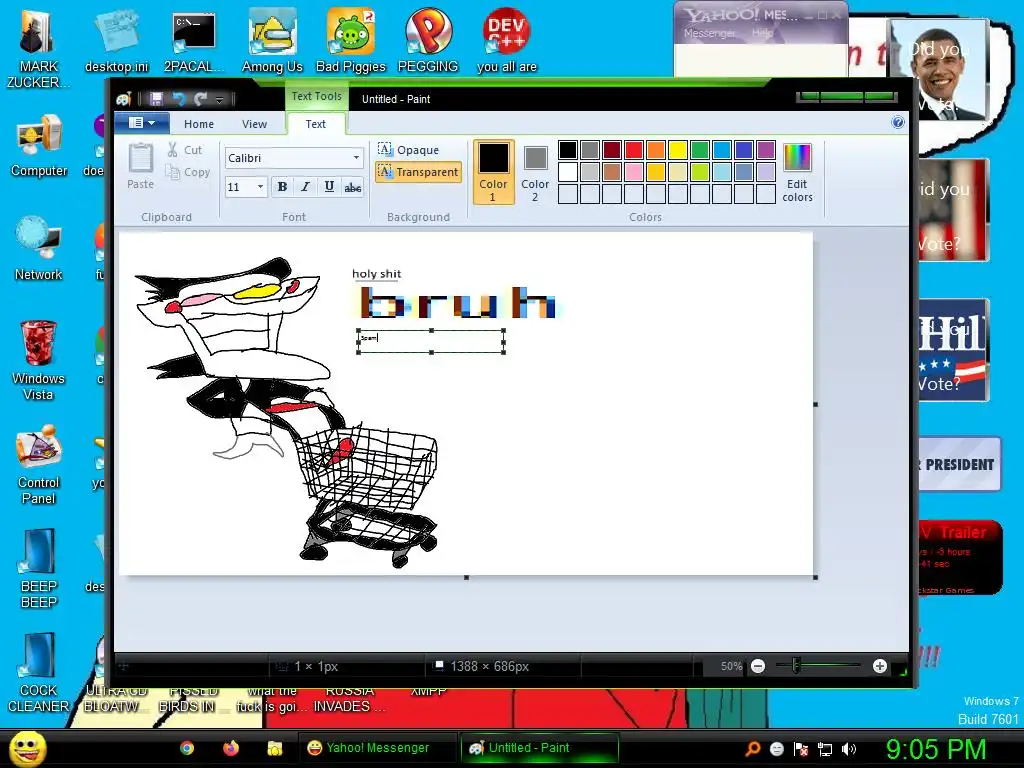Image resolution: width=1024 pixels, height=768 pixels.
Task: Launch Firefox from the taskbar
Action: (231, 748)
